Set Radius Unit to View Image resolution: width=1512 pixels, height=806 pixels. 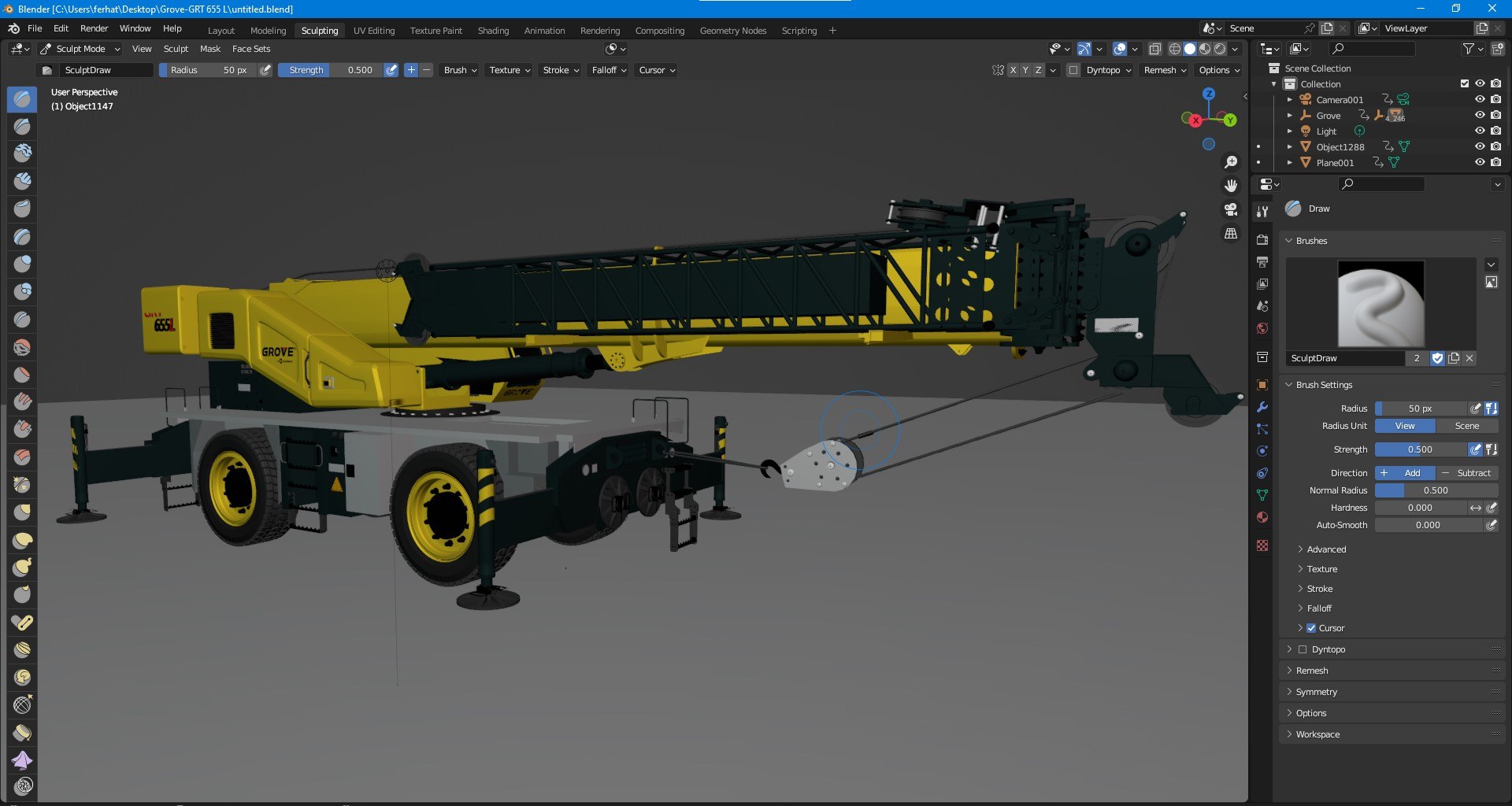1405,426
